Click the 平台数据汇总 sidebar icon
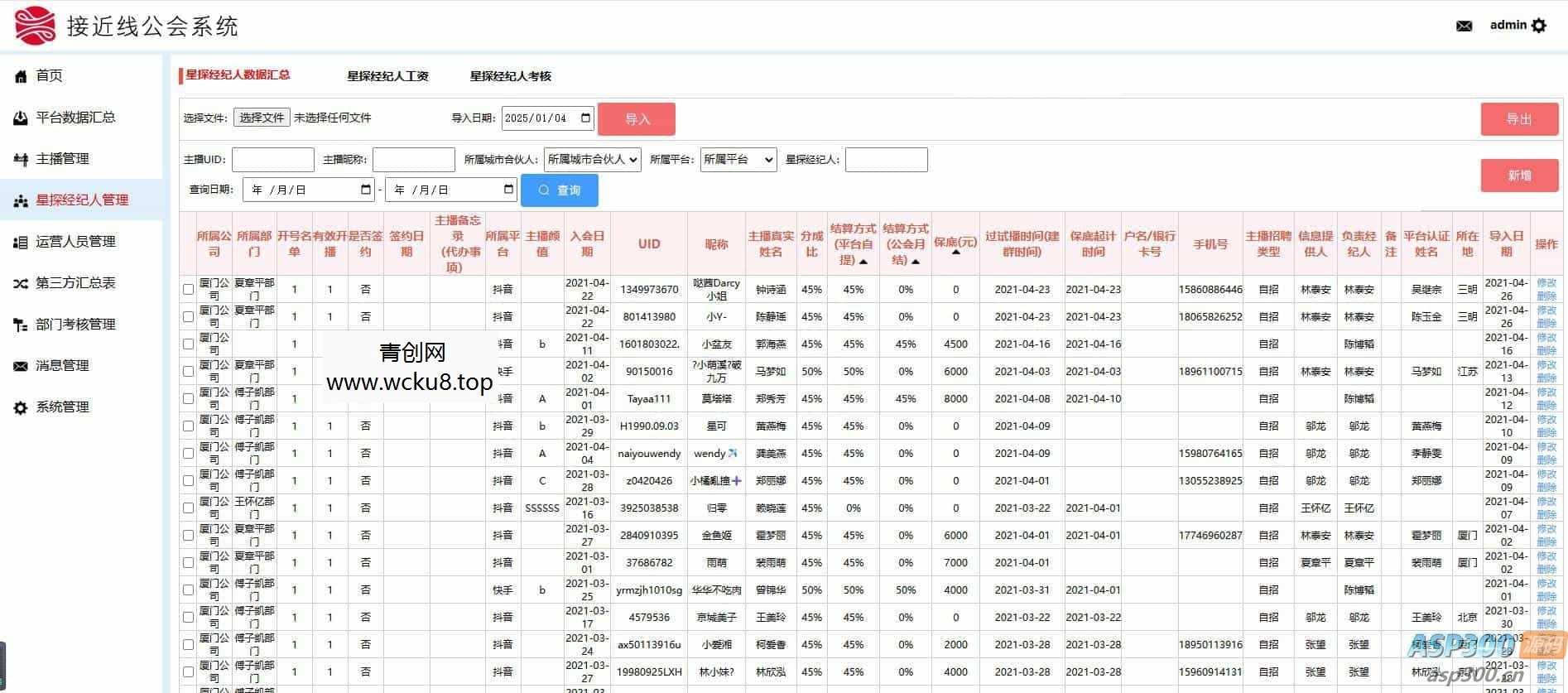The image size is (1568, 693). pyautogui.click(x=21, y=118)
